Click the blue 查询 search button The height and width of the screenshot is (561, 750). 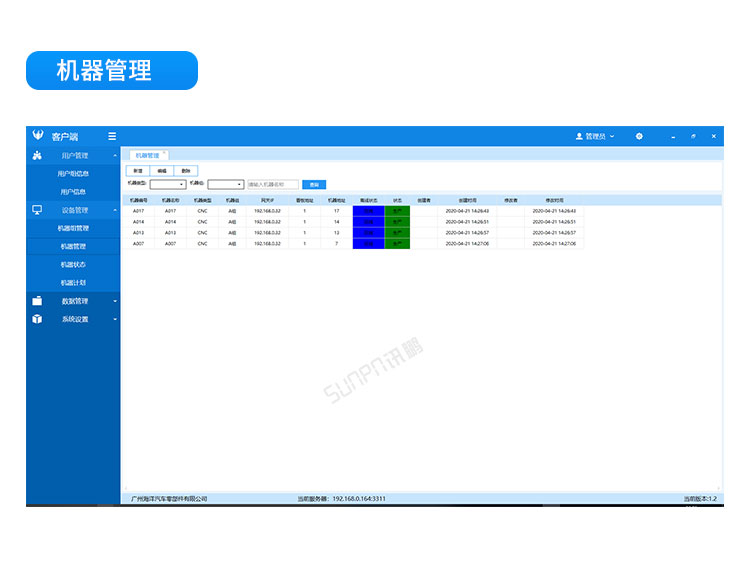(x=314, y=184)
